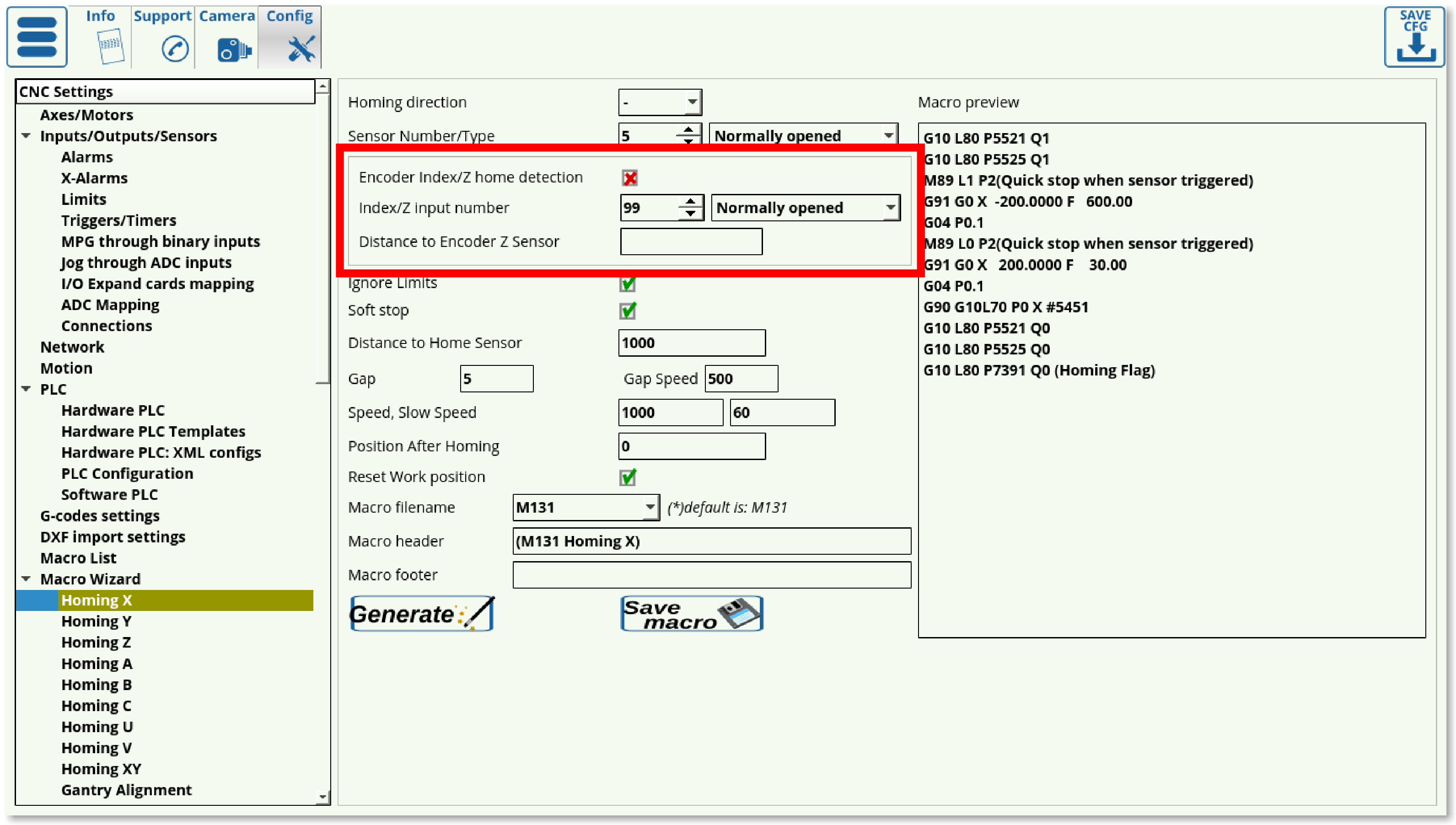Open the Info notepad icon
This screenshot has height=825, width=1456.
tap(110, 47)
